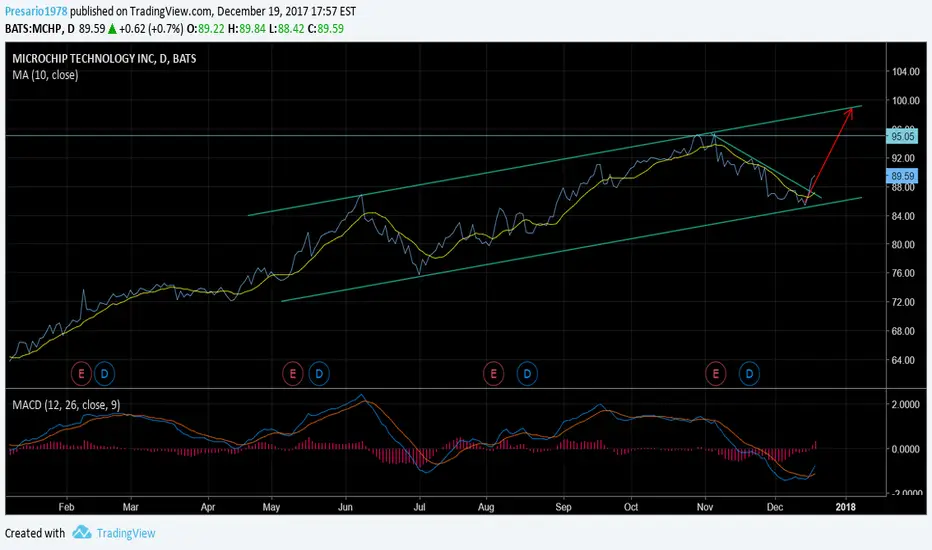The image size is (932, 550).
Task: Click the 72.00 price axis label
Action: [x=903, y=302]
